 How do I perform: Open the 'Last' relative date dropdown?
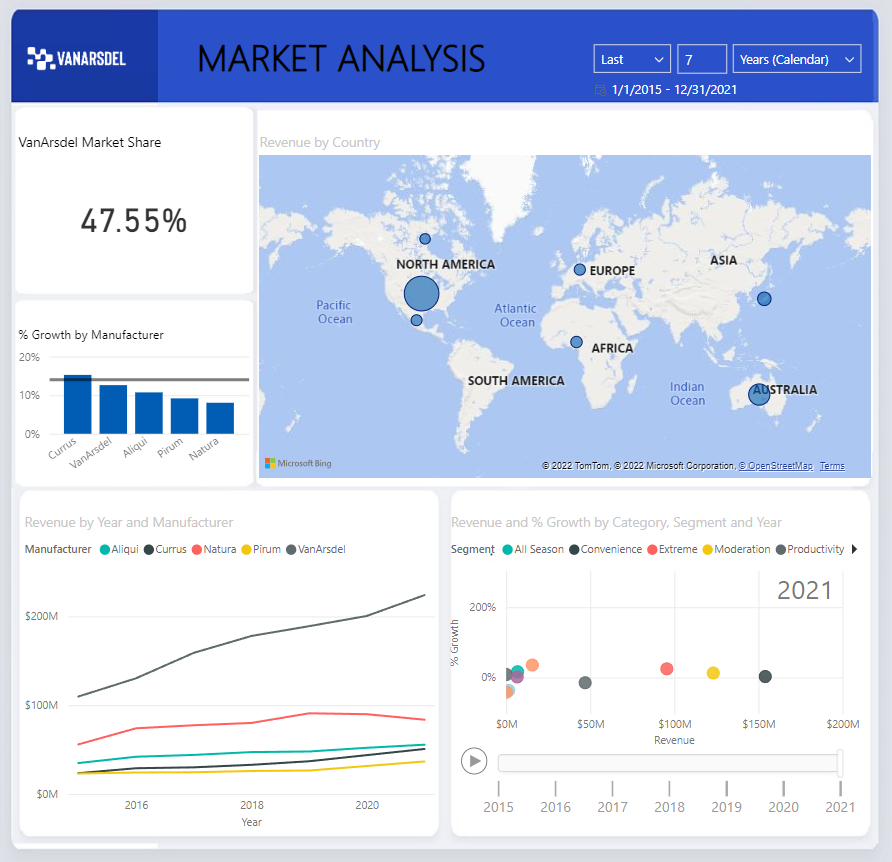point(632,59)
